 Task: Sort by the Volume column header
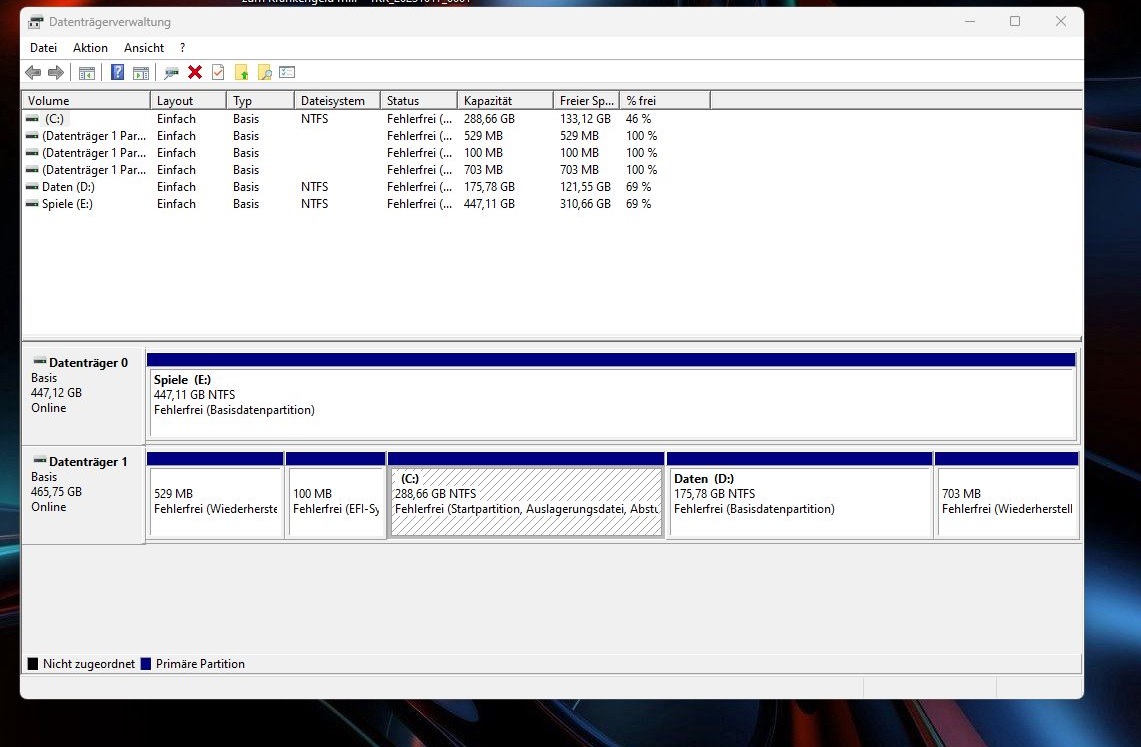click(x=86, y=100)
